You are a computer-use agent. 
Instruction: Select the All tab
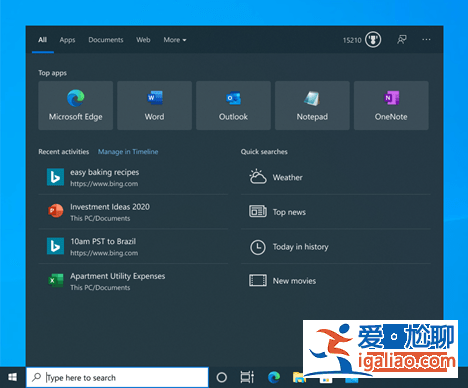tap(43, 40)
